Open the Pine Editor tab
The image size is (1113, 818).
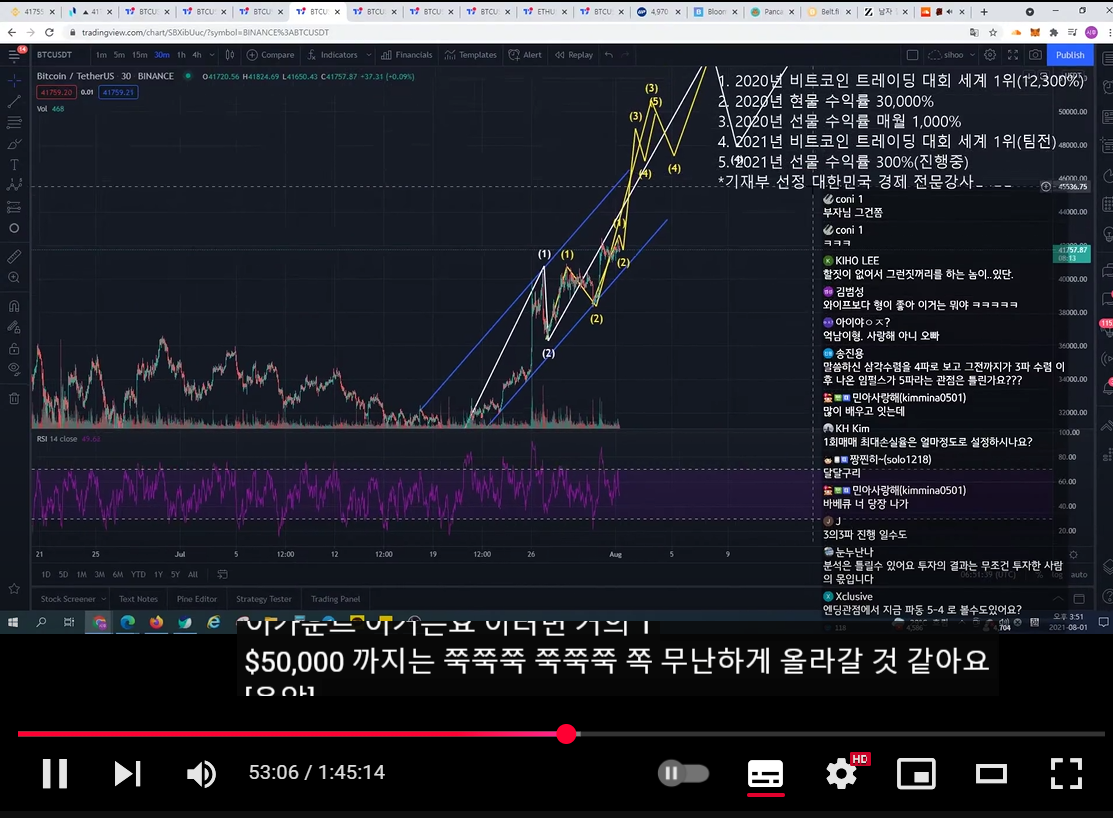(x=197, y=599)
